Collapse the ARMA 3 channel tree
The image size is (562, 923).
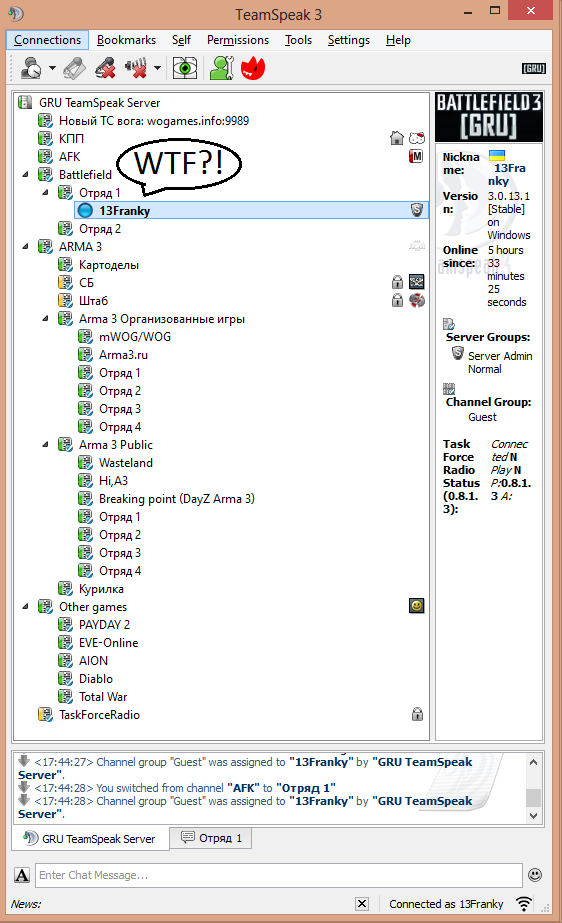25,247
